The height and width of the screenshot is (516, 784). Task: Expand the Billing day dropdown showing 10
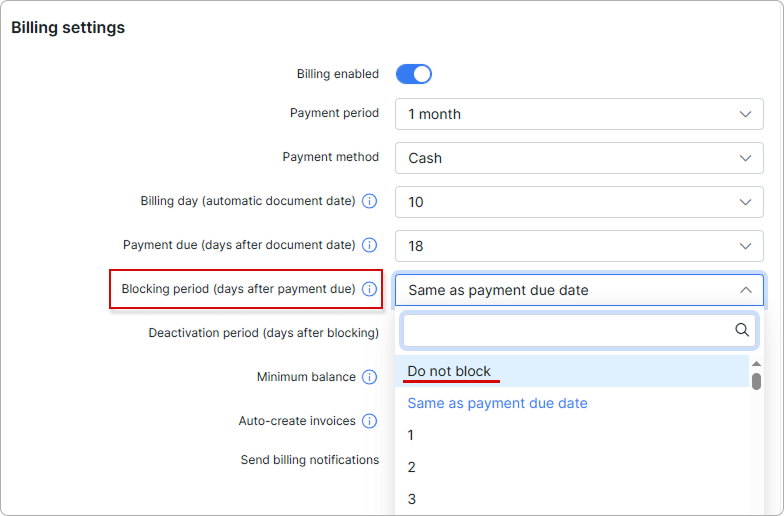579,202
